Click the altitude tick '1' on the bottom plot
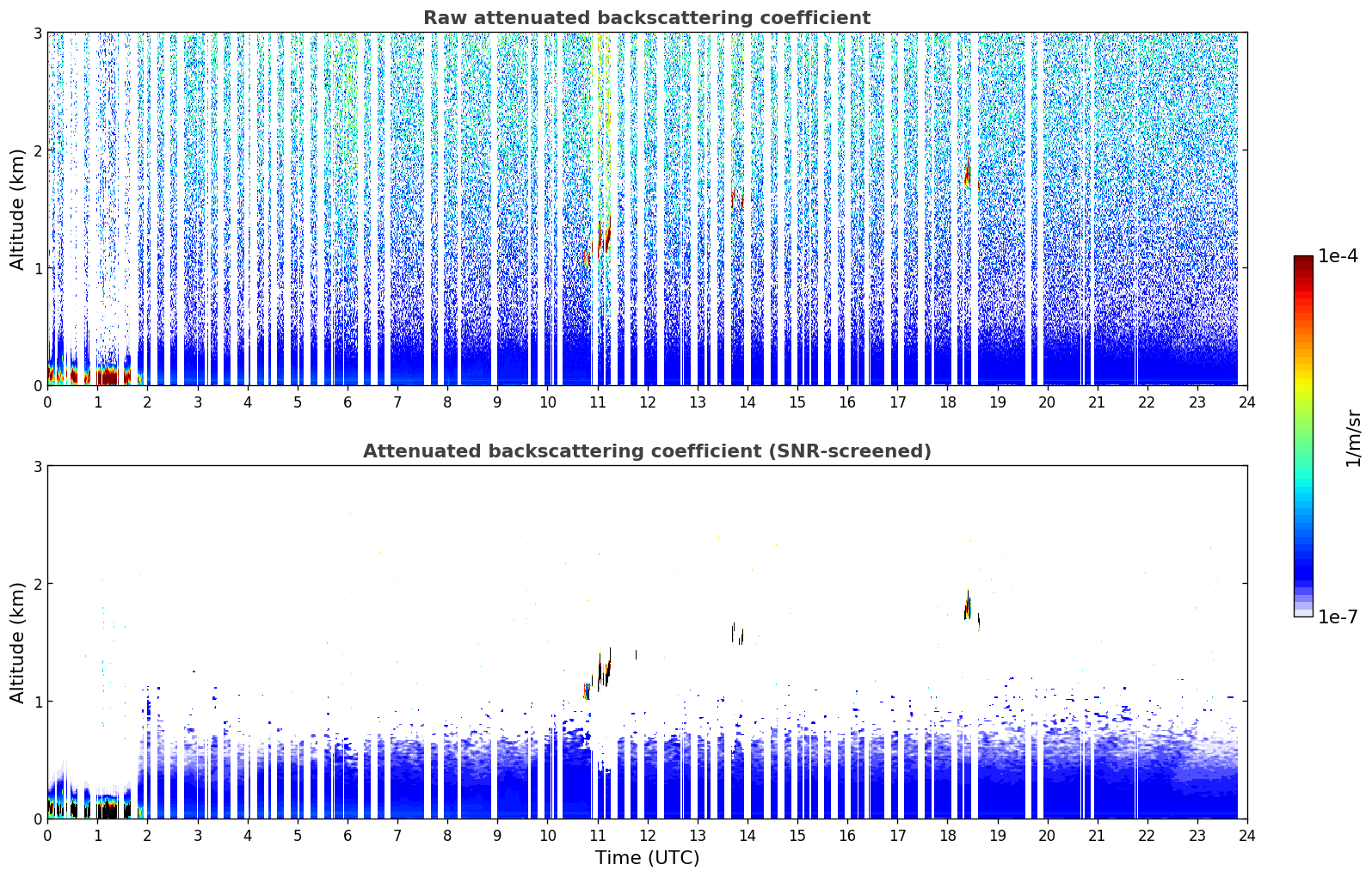Screen dimensions: 1372x877 pyautogui.click(x=38, y=702)
